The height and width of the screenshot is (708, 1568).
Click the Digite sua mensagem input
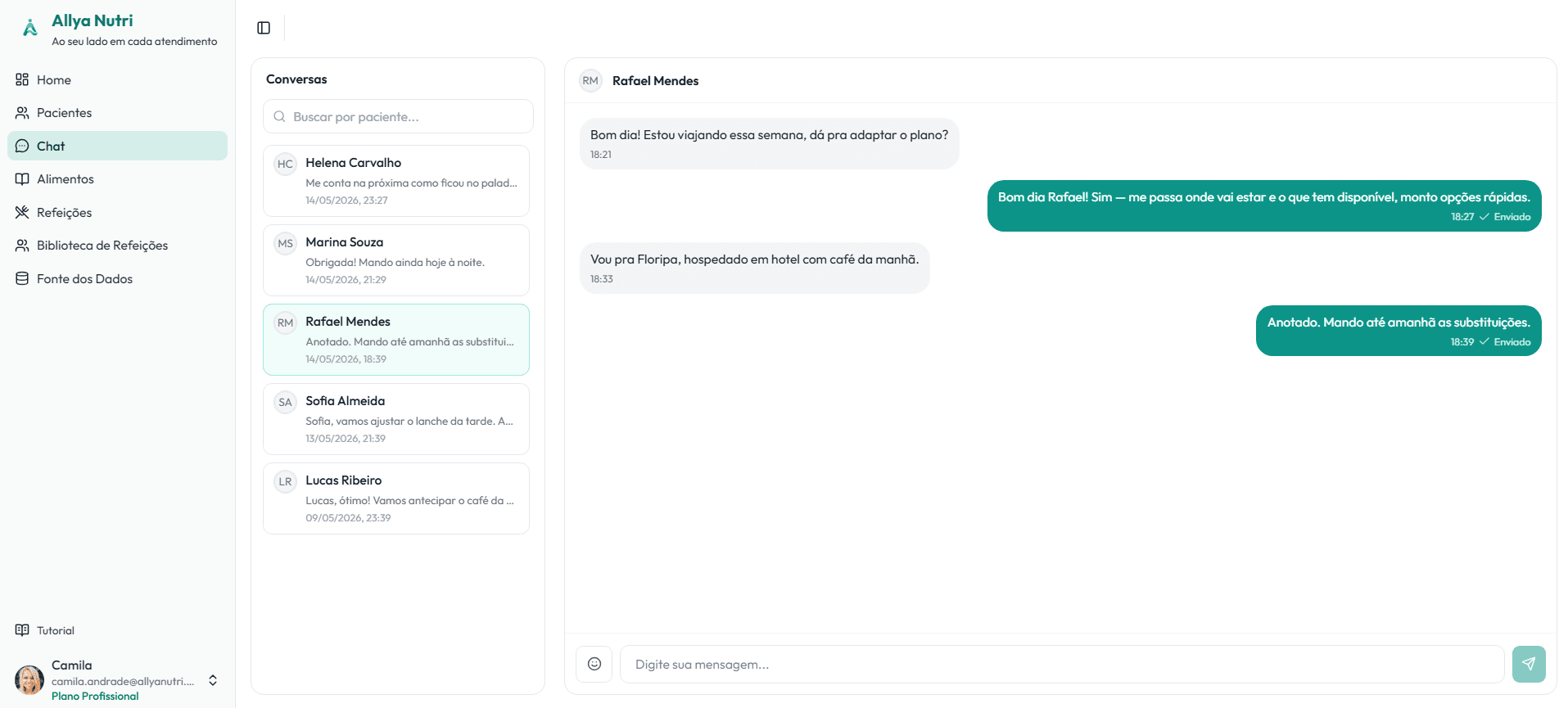tap(1062, 664)
